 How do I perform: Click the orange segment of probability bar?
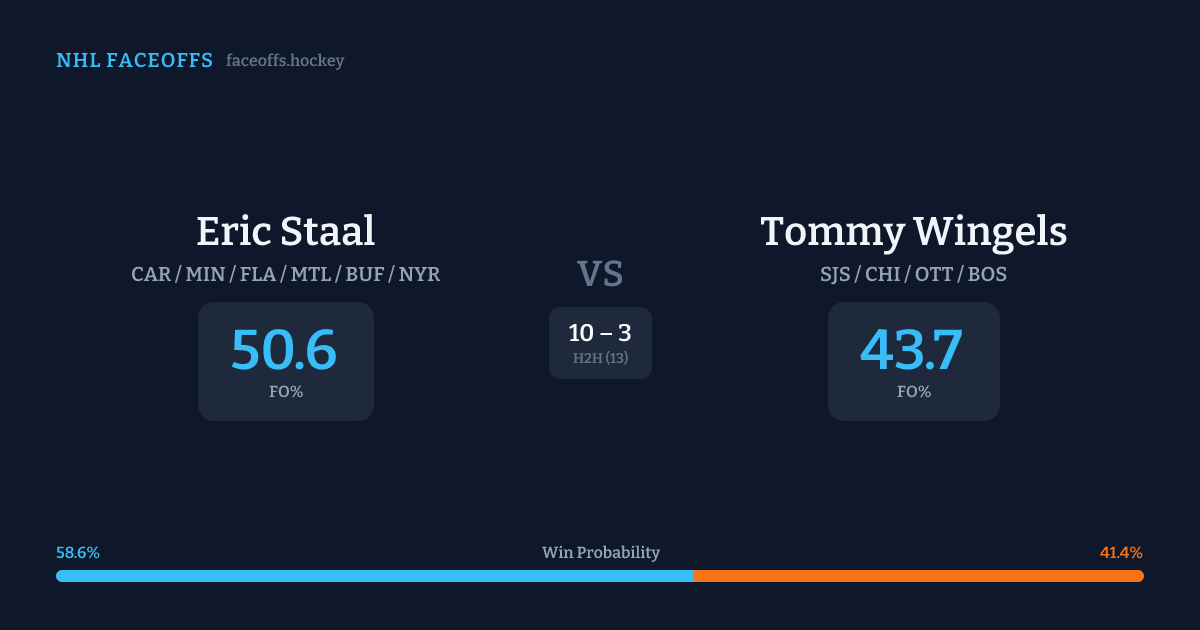click(x=918, y=576)
